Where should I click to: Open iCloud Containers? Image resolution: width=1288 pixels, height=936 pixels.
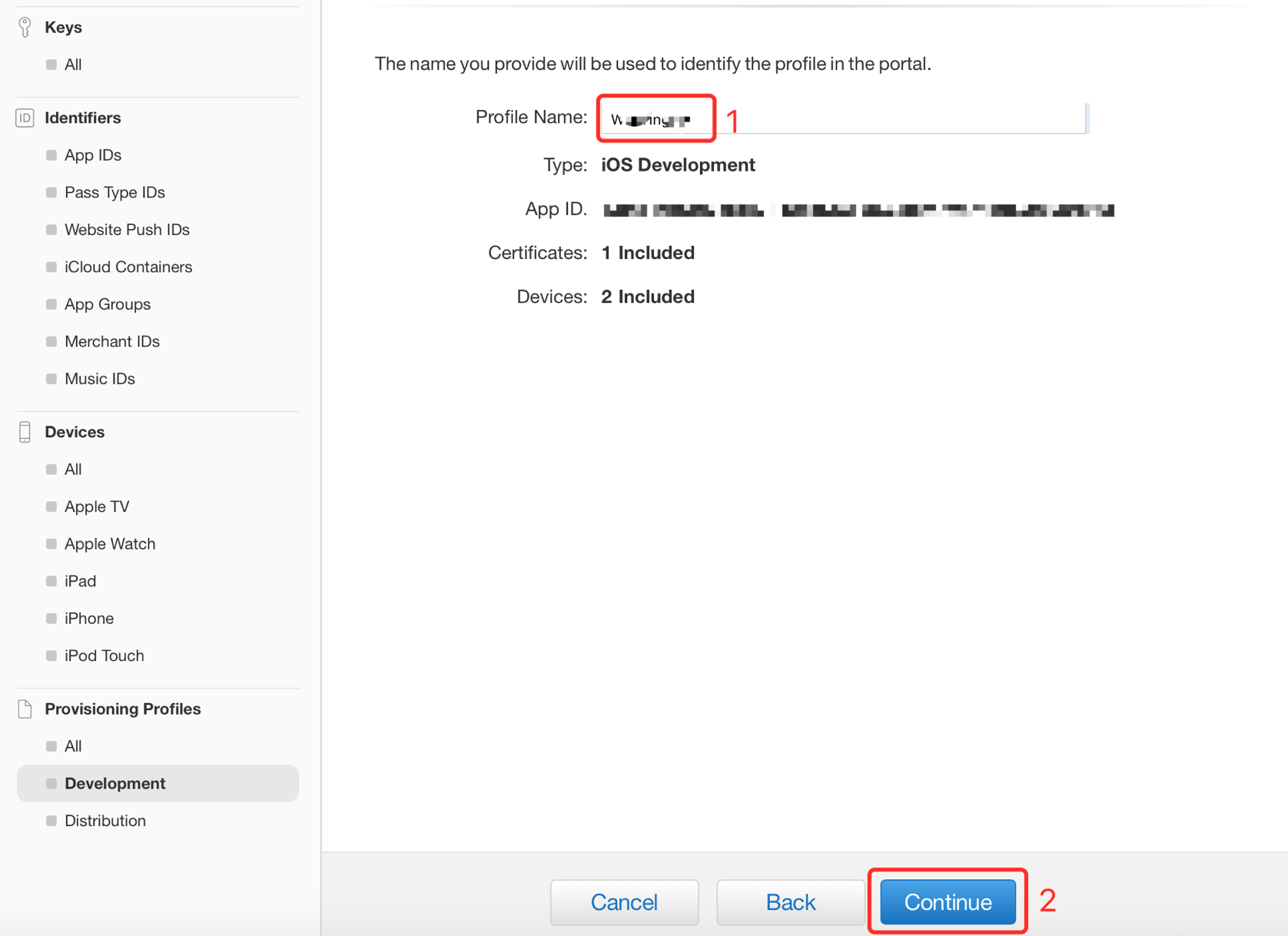128,267
